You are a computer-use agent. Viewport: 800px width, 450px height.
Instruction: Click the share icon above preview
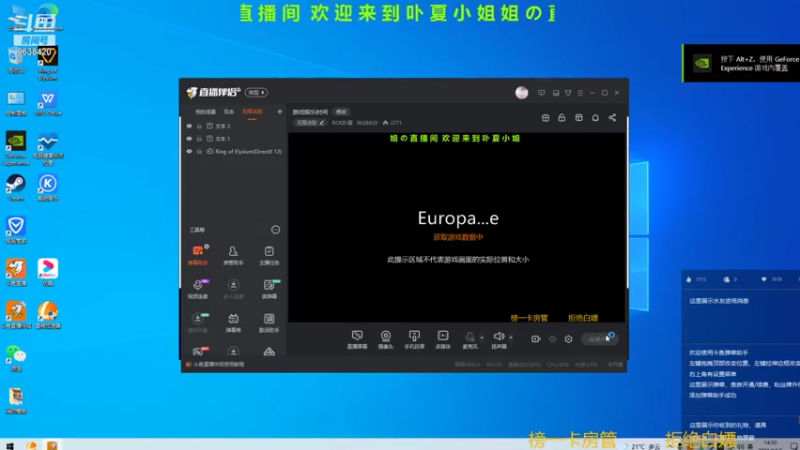point(612,118)
